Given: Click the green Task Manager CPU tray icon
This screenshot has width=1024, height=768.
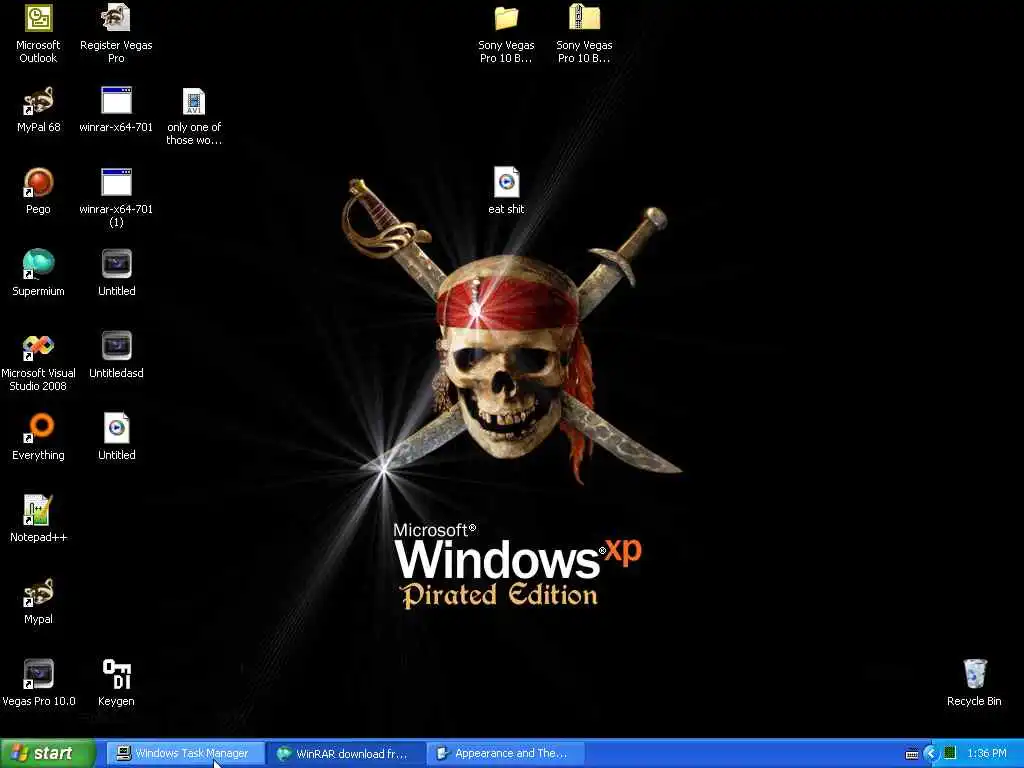Looking at the screenshot, I should [950, 753].
